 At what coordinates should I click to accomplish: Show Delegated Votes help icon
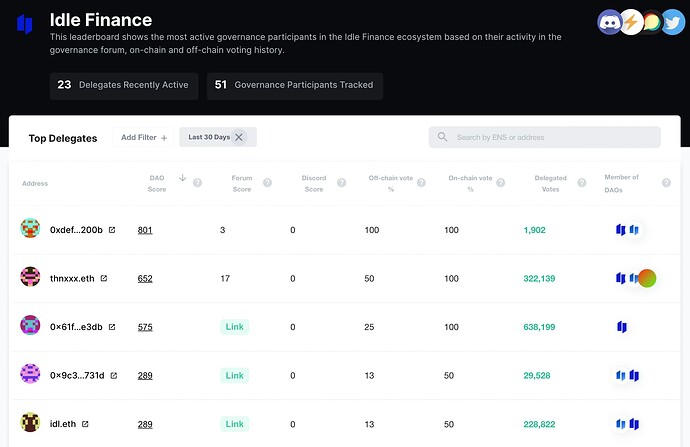(x=582, y=183)
